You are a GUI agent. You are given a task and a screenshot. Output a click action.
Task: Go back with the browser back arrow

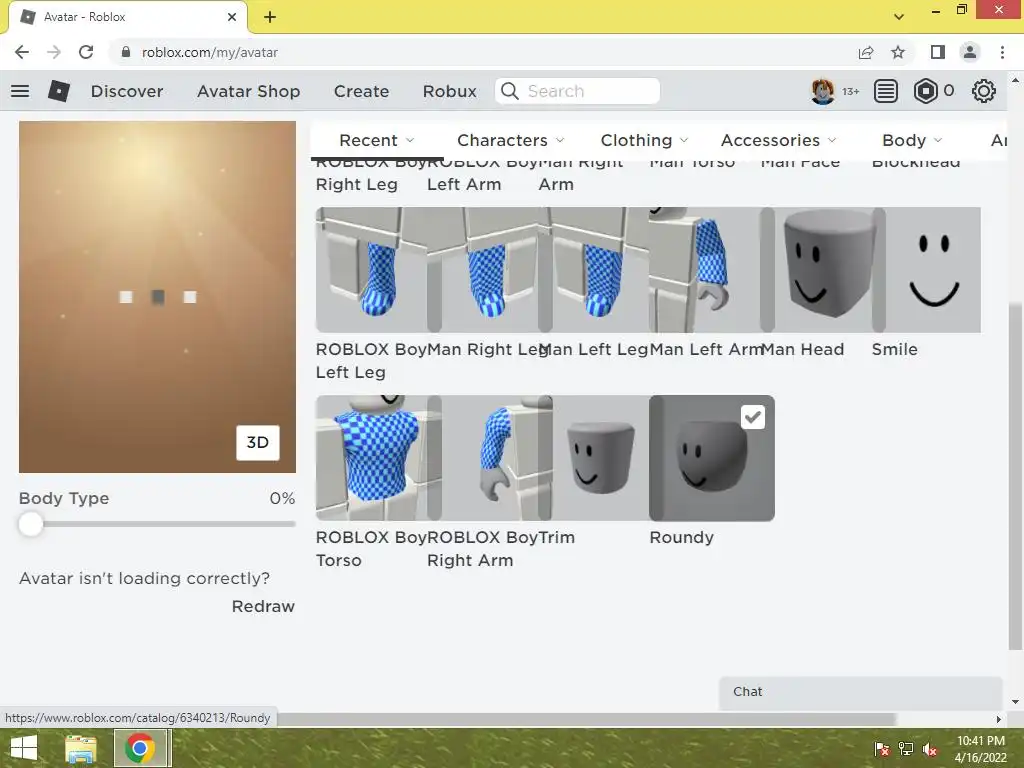click(22, 52)
